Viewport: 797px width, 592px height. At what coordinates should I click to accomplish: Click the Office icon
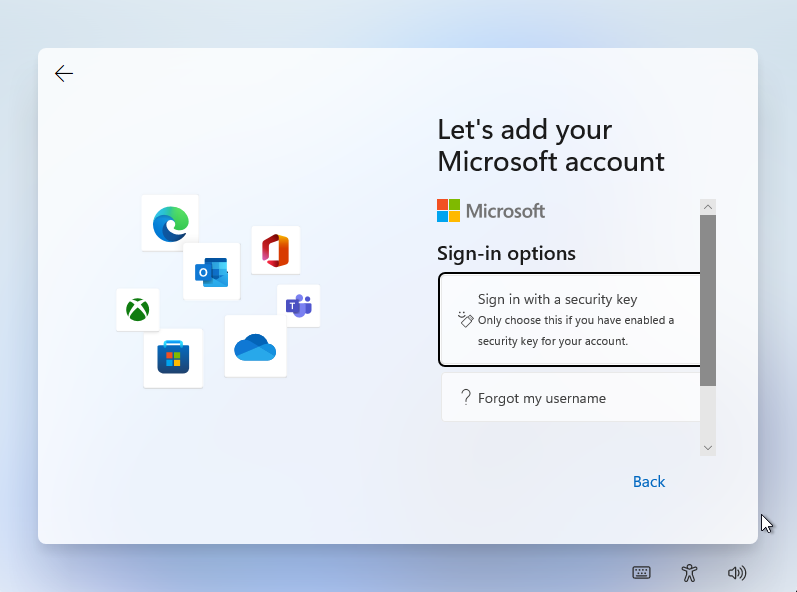click(x=275, y=251)
